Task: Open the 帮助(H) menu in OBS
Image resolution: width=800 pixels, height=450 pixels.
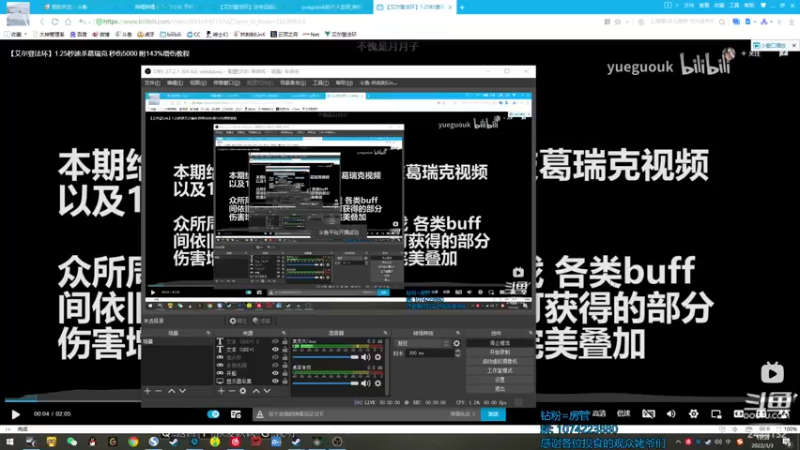Action: [344, 83]
